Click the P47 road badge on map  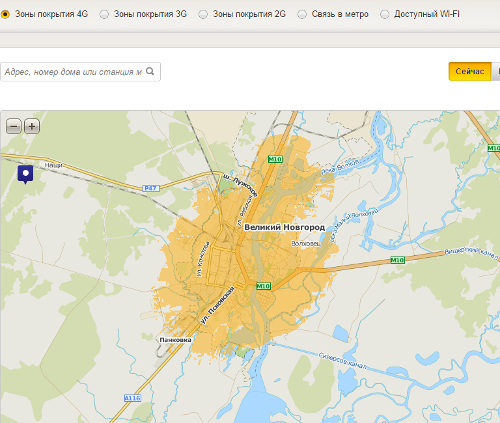(151, 188)
